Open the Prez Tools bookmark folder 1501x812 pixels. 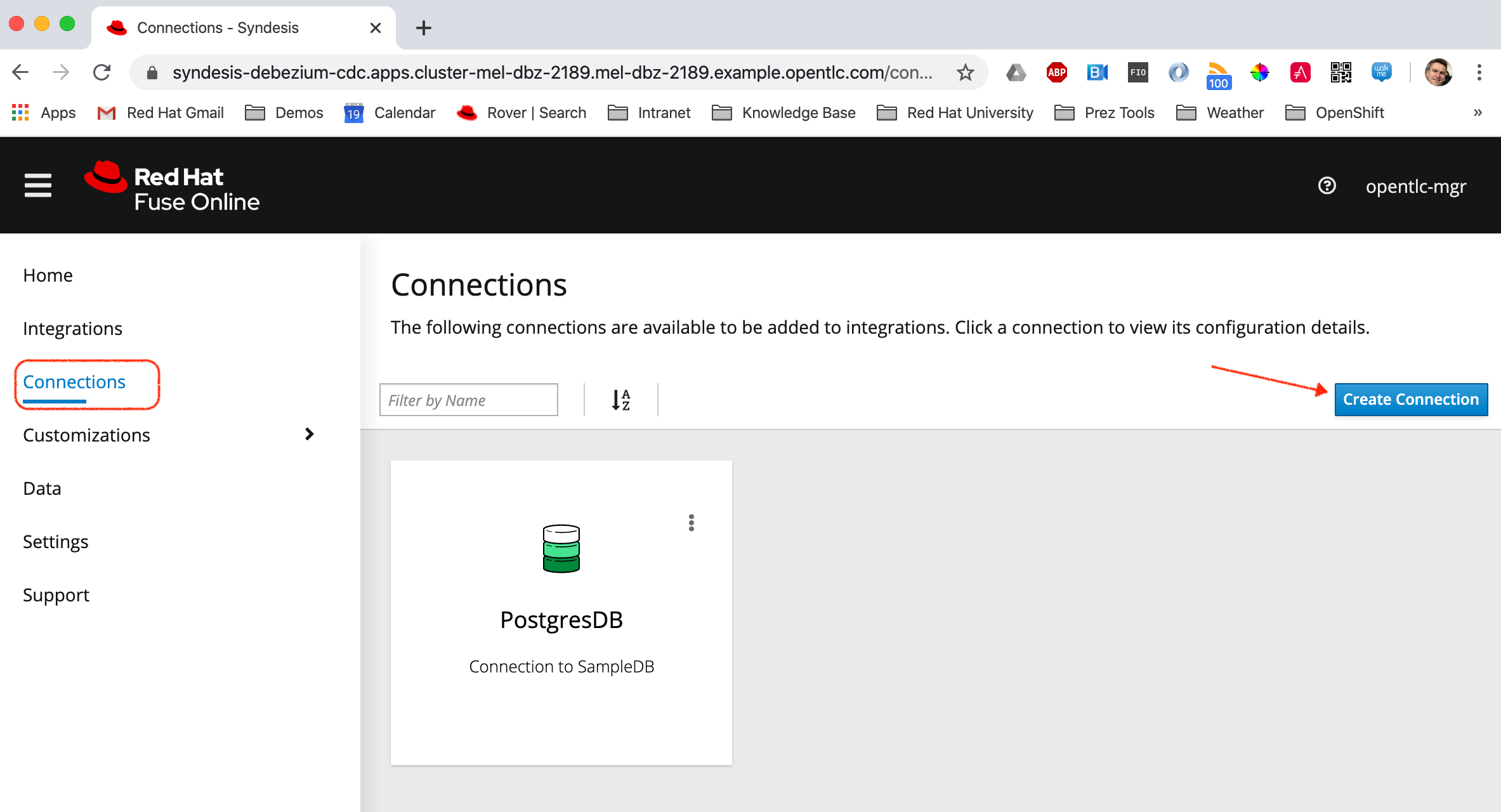(1104, 113)
